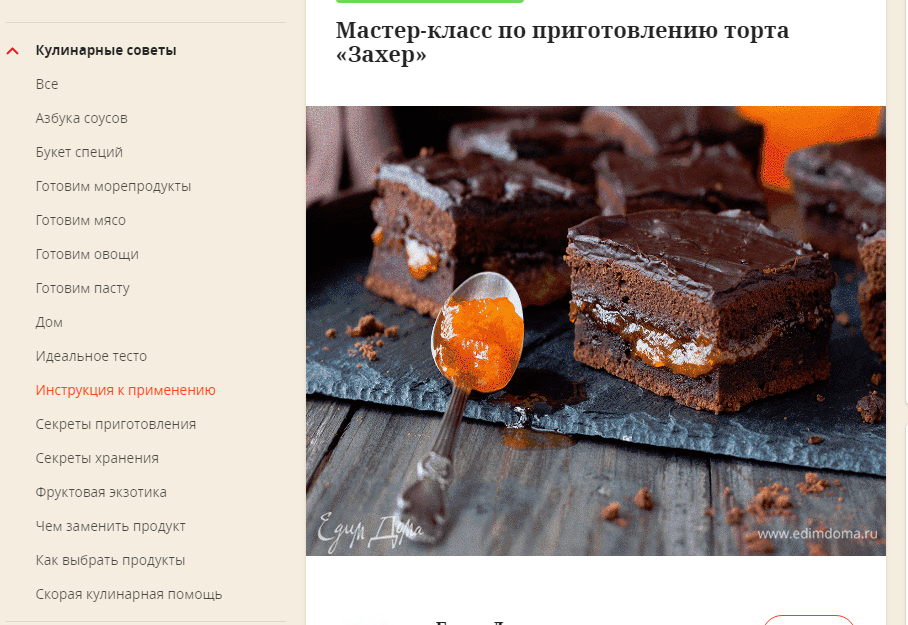Open Секреты приготовления category
908x625 pixels.
pos(116,424)
